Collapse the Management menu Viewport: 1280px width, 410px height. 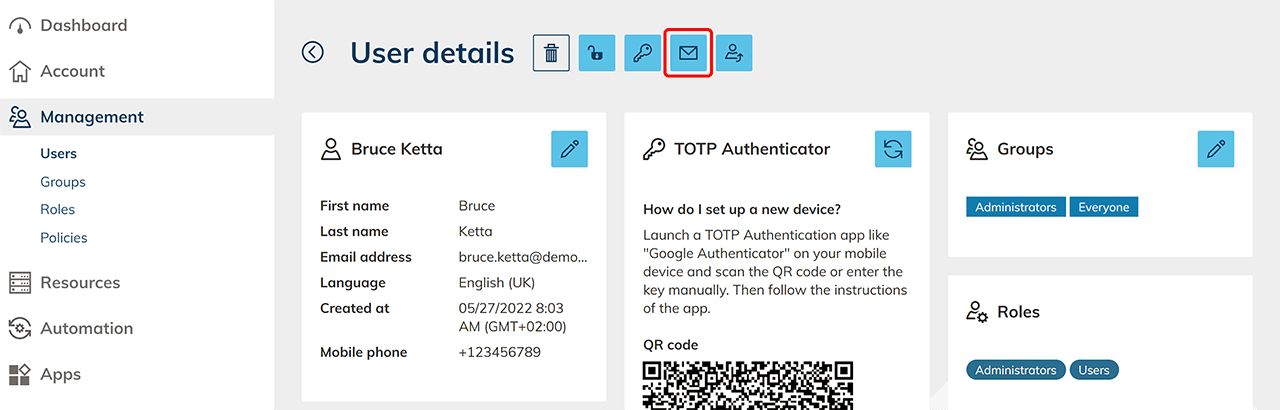point(92,117)
